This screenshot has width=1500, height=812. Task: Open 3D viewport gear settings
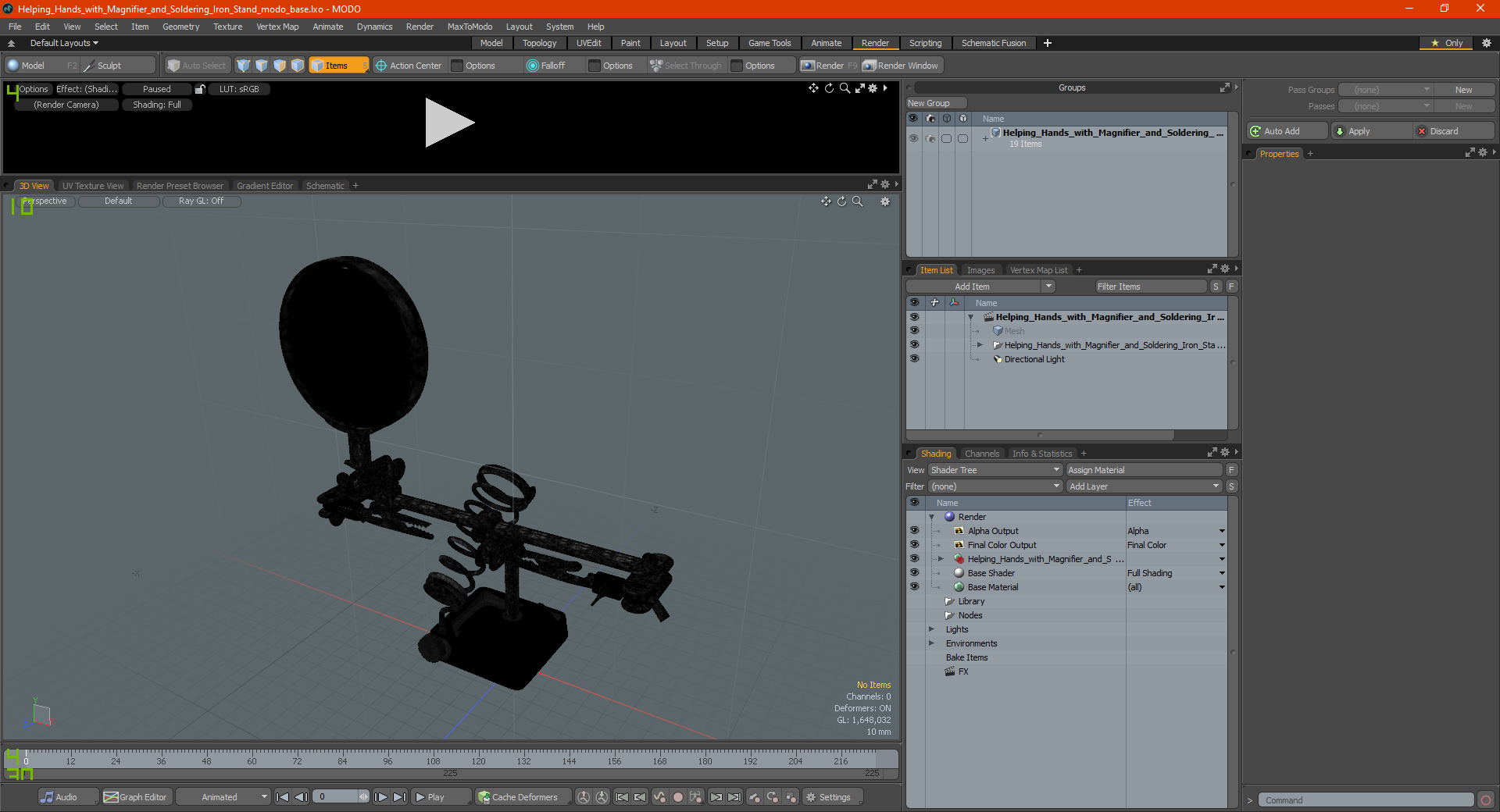point(885,201)
